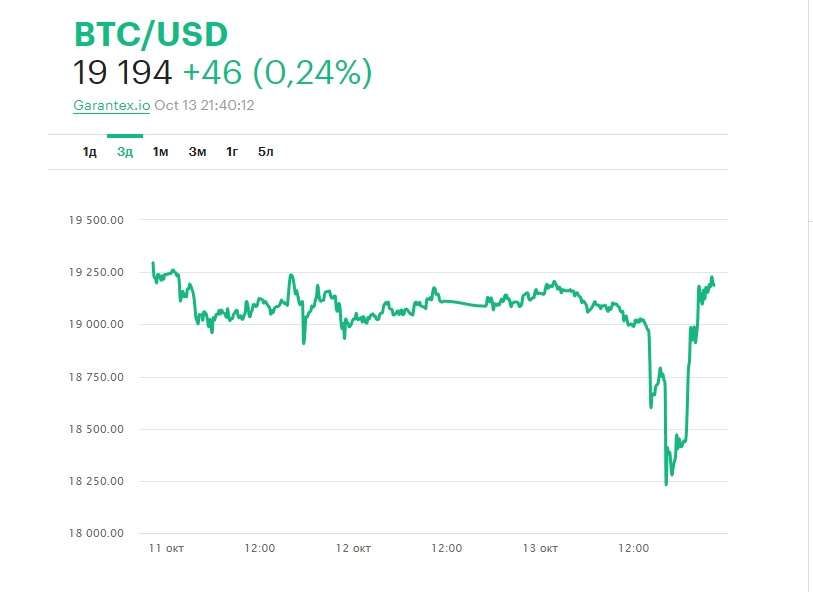Click the lowest dip on the price line

[666, 484]
